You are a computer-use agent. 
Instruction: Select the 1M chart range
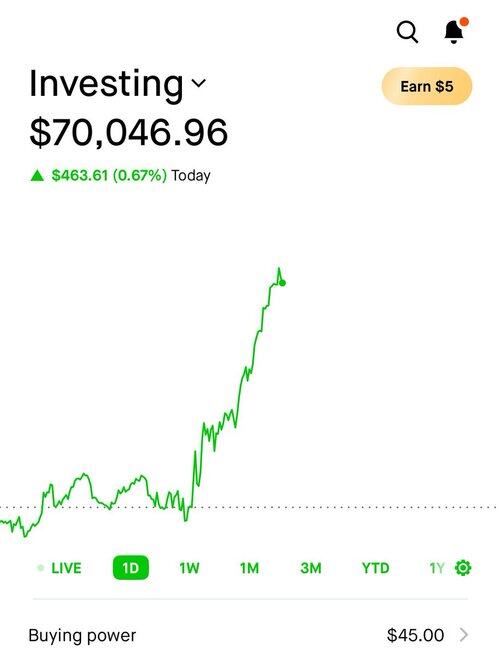[249, 568]
